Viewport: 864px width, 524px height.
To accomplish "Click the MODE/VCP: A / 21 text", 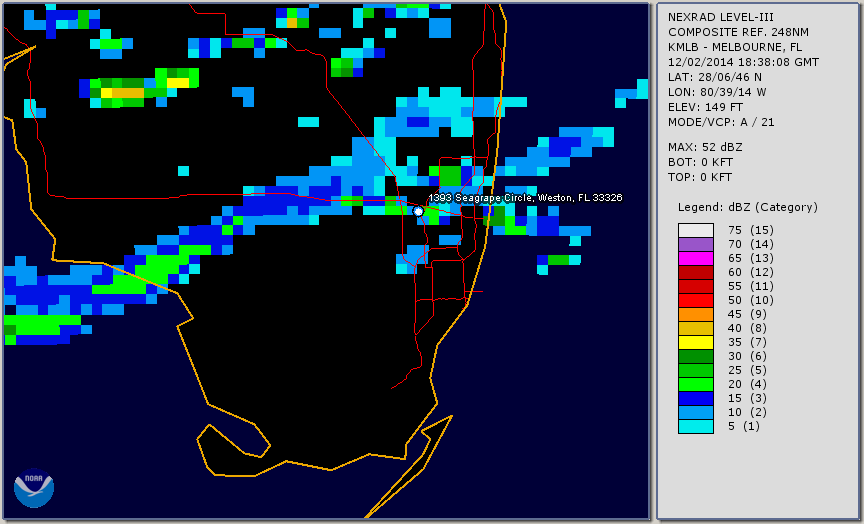I will coord(721,122).
